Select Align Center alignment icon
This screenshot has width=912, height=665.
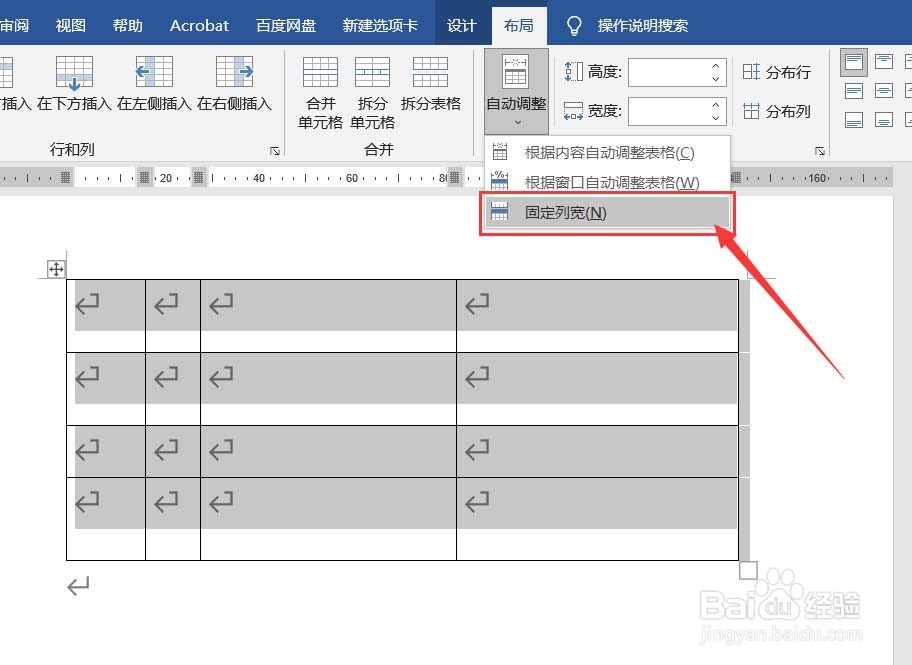pyautogui.click(x=884, y=91)
